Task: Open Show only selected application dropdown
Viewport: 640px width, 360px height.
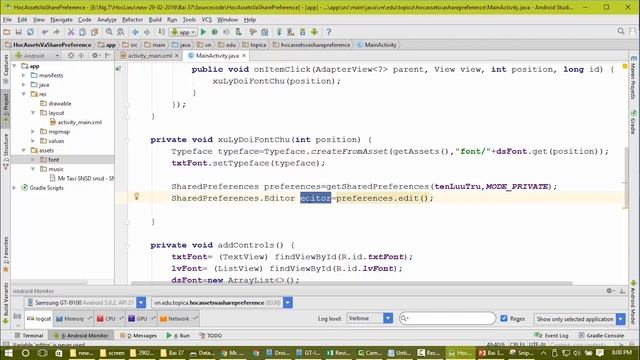Action: tap(620, 319)
